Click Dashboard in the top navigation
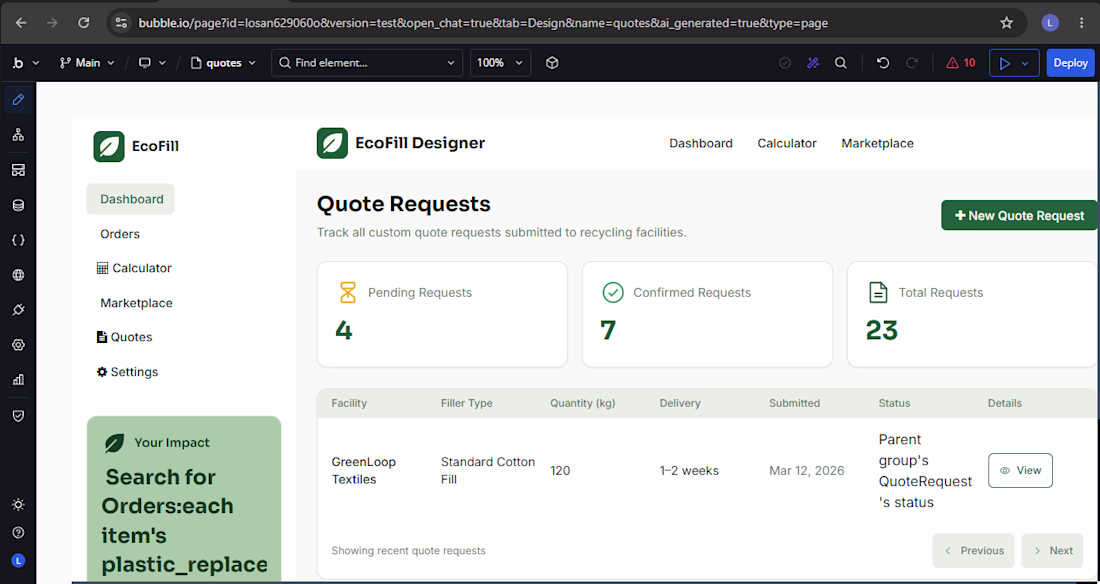 [701, 143]
